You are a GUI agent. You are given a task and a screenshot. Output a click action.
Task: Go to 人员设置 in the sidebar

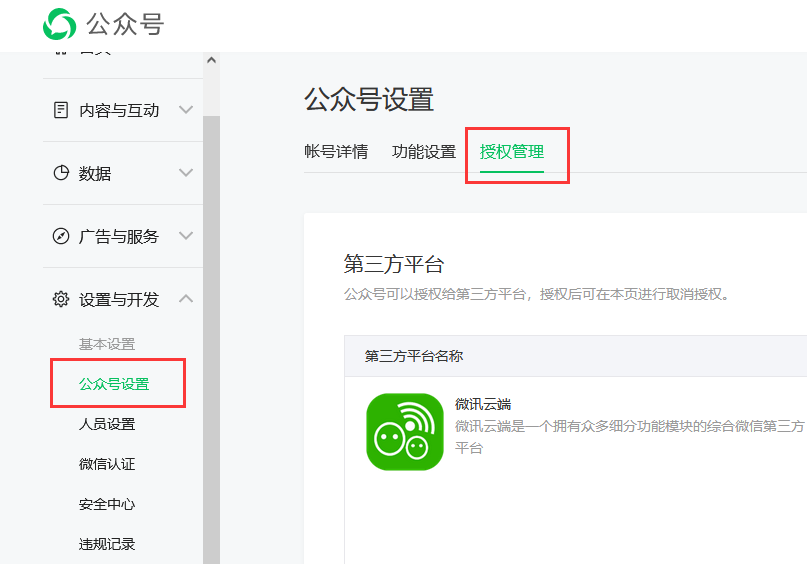pyautogui.click(x=107, y=424)
